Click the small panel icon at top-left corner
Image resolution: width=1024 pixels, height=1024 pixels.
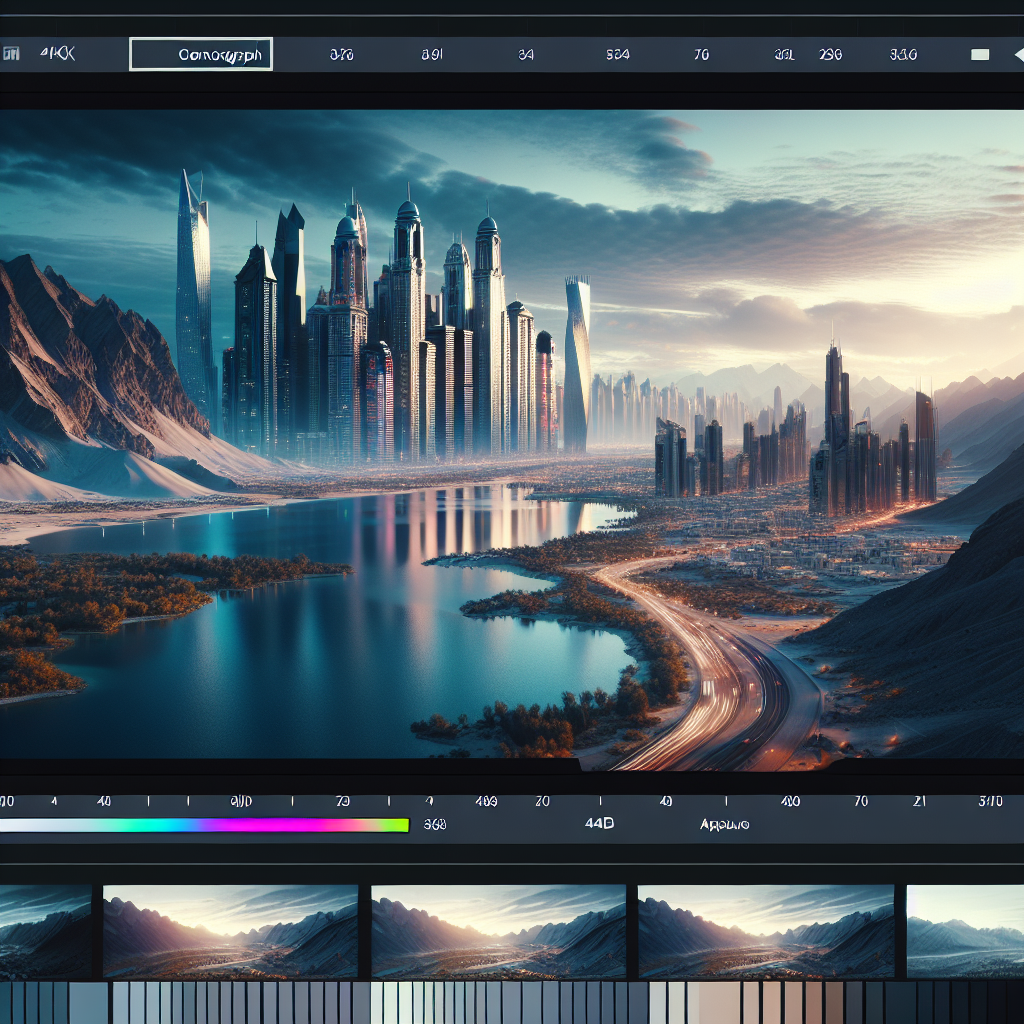click(10, 54)
